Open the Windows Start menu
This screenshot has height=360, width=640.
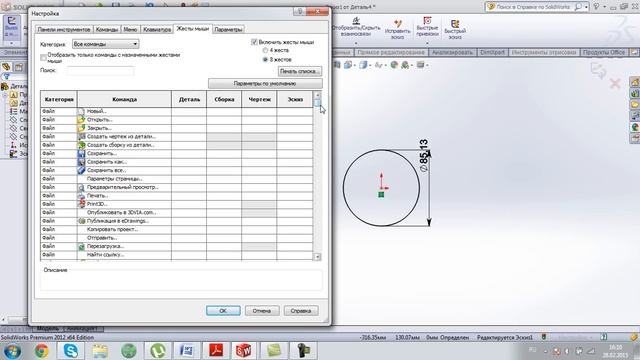coord(11,350)
